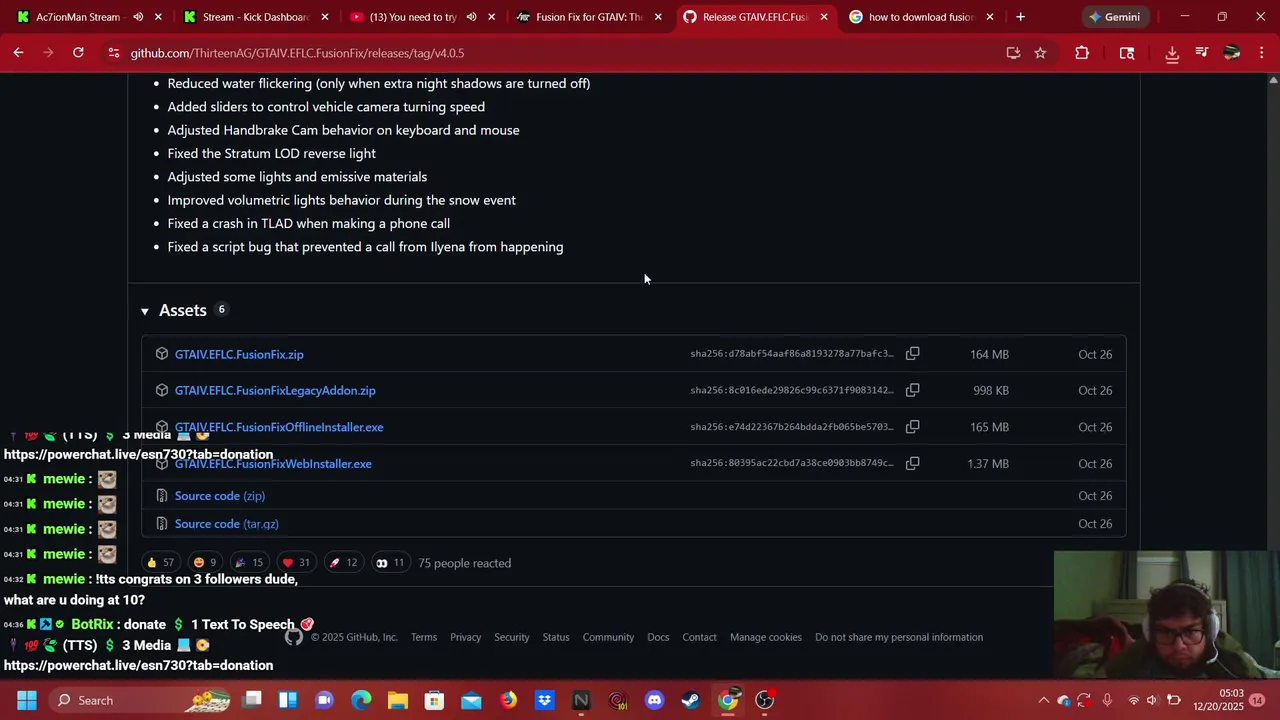Image resolution: width=1280 pixels, height=720 pixels.
Task: Open site information icon in address bar
Action: click(113, 53)
